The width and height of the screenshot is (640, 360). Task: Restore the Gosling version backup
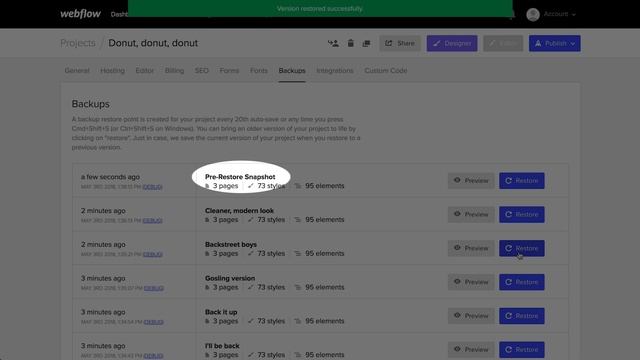[522, 282]
